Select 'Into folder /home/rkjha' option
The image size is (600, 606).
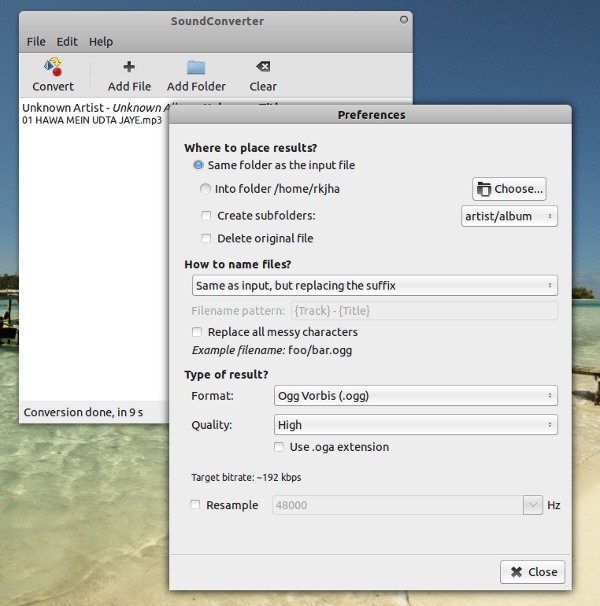pyautogui.click(x=205, y=188)
